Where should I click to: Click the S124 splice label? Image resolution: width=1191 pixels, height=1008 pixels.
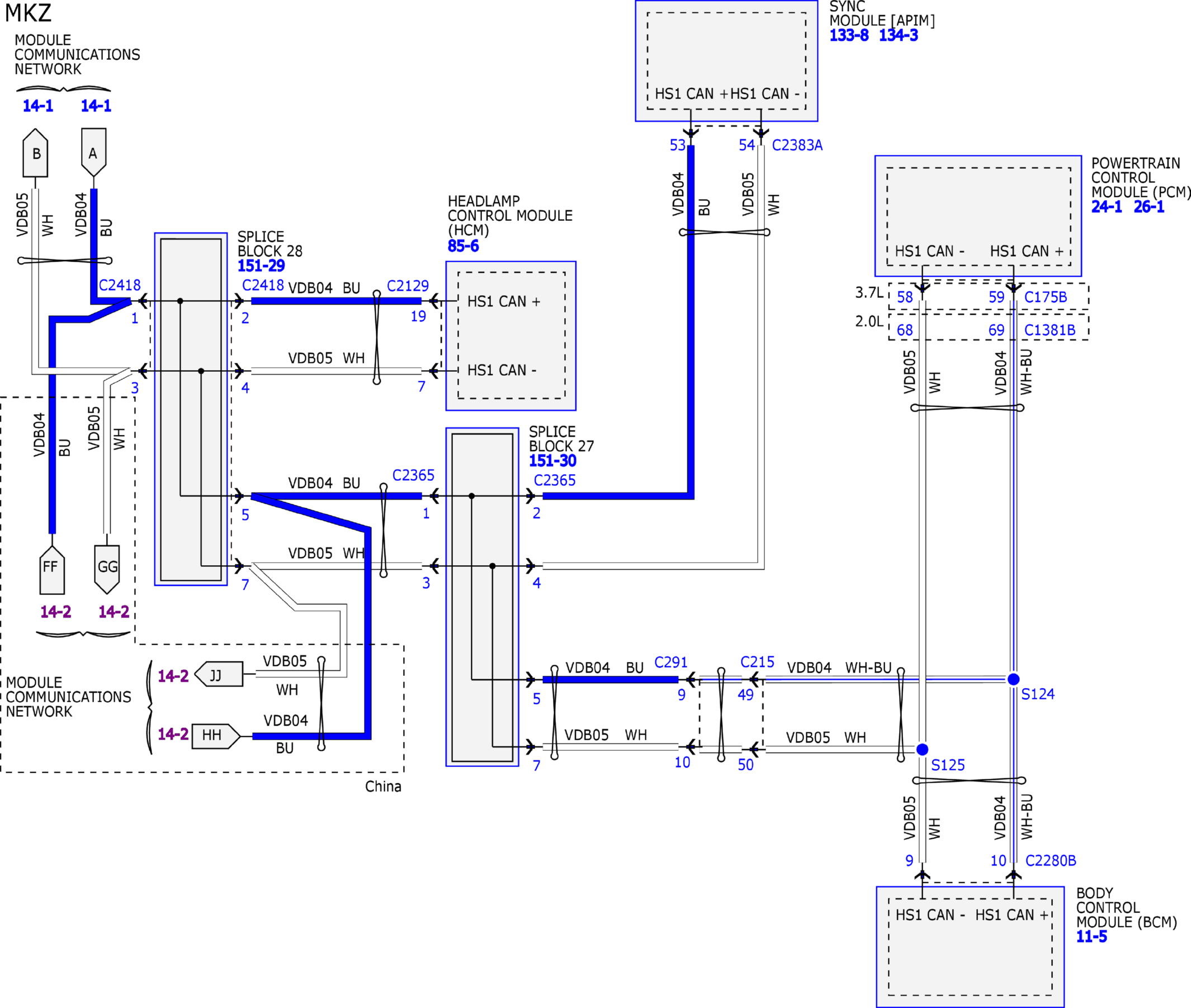tap(1038, 694)
